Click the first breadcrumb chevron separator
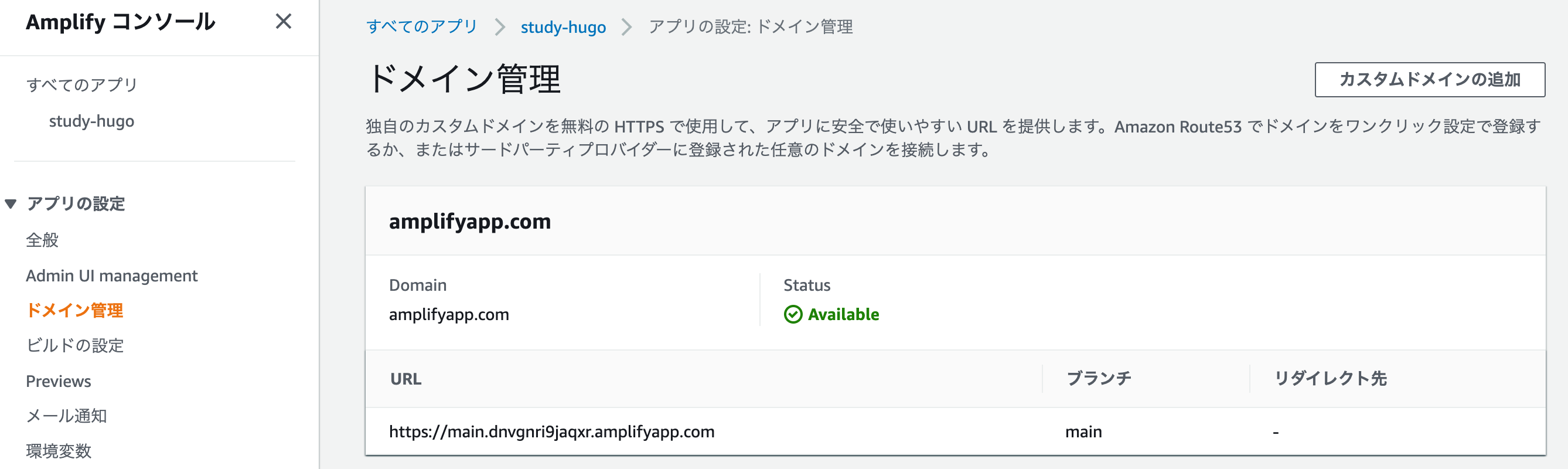 tap(500, 27)
